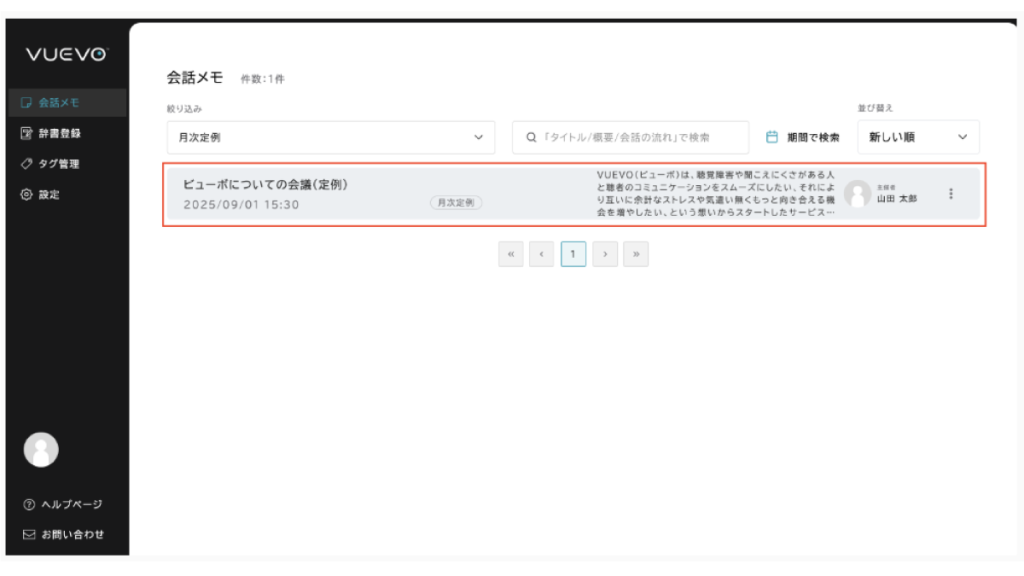The width and height of the screenshot is (1024, 576).
Task: Open memo ビューボについての会議(定例)
Action: tap(265, 184)
